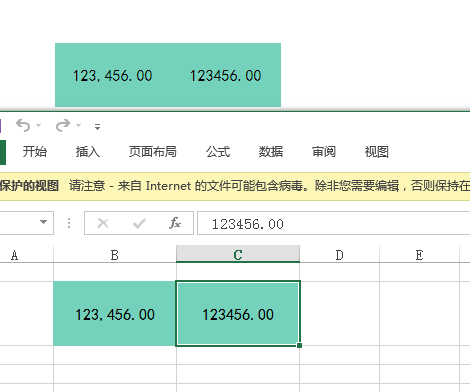Open the 开始 ribbon tab
Viewport: 470px width, 392px height.
(x=35, y=152)
